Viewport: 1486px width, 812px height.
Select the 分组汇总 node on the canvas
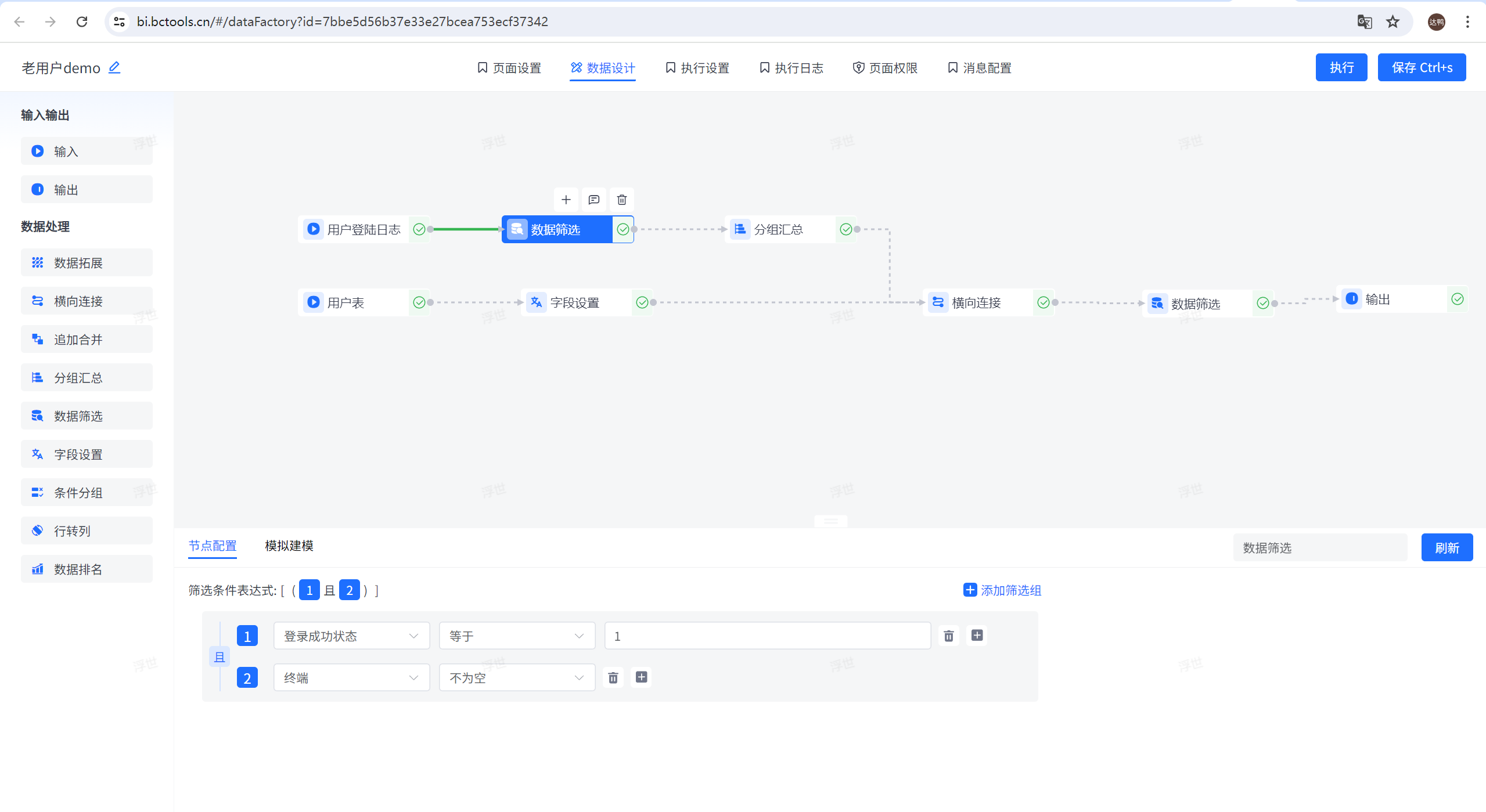coord(778,229)
